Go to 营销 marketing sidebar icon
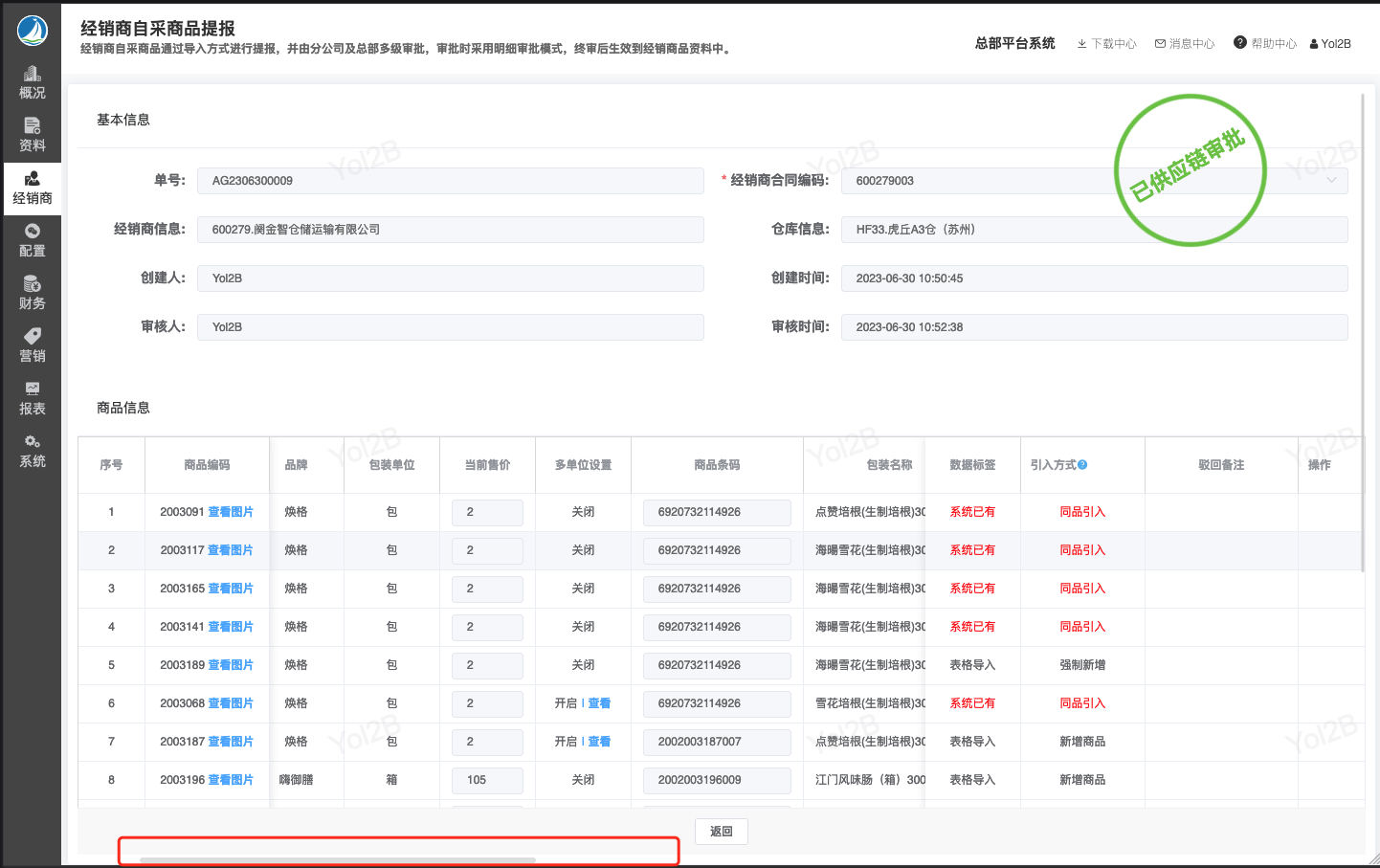The image size is (1380, 868). pyautogui.click(x=33, y=346)
